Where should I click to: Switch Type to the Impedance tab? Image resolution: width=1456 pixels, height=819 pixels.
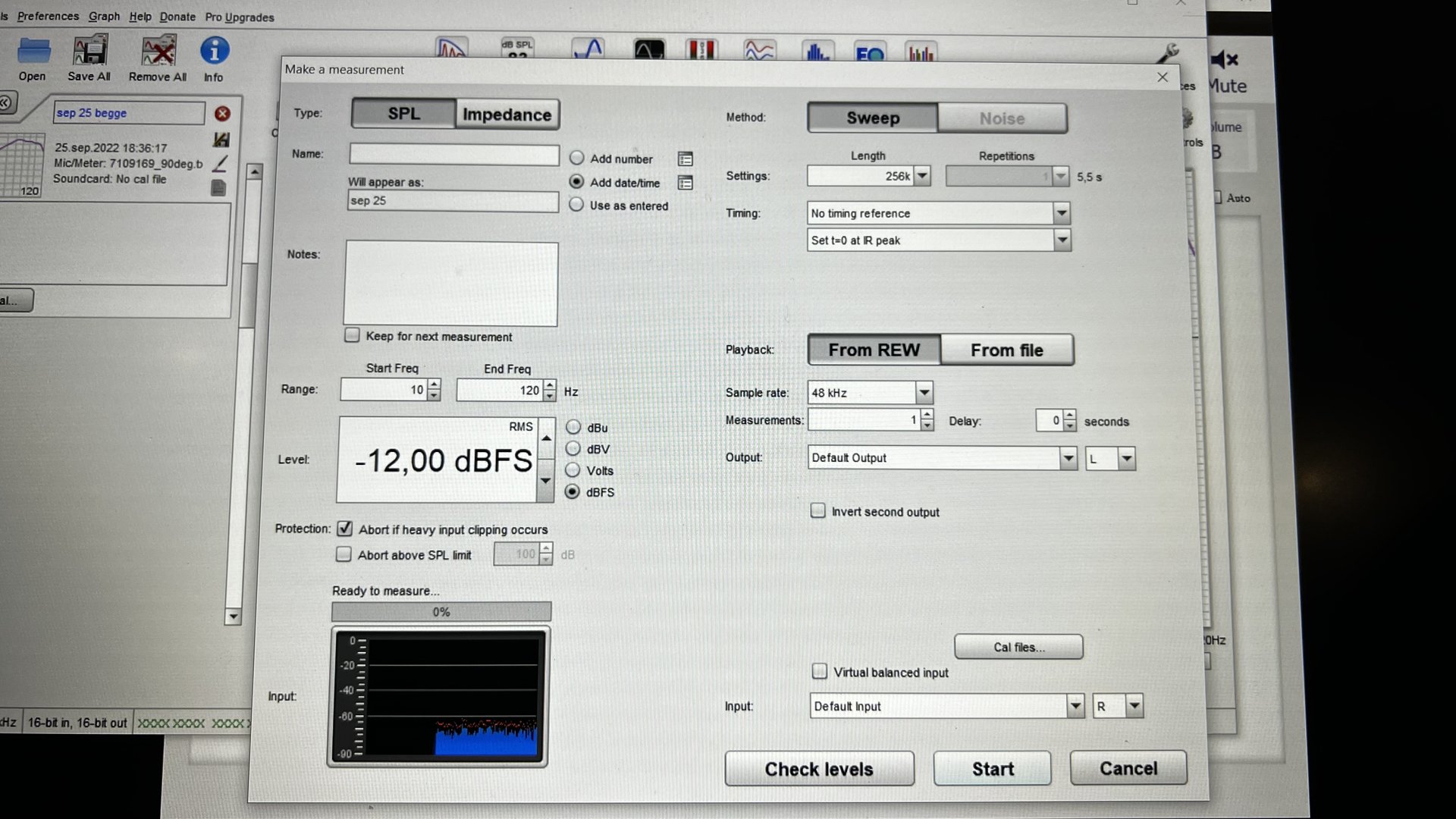pos(507,115)
